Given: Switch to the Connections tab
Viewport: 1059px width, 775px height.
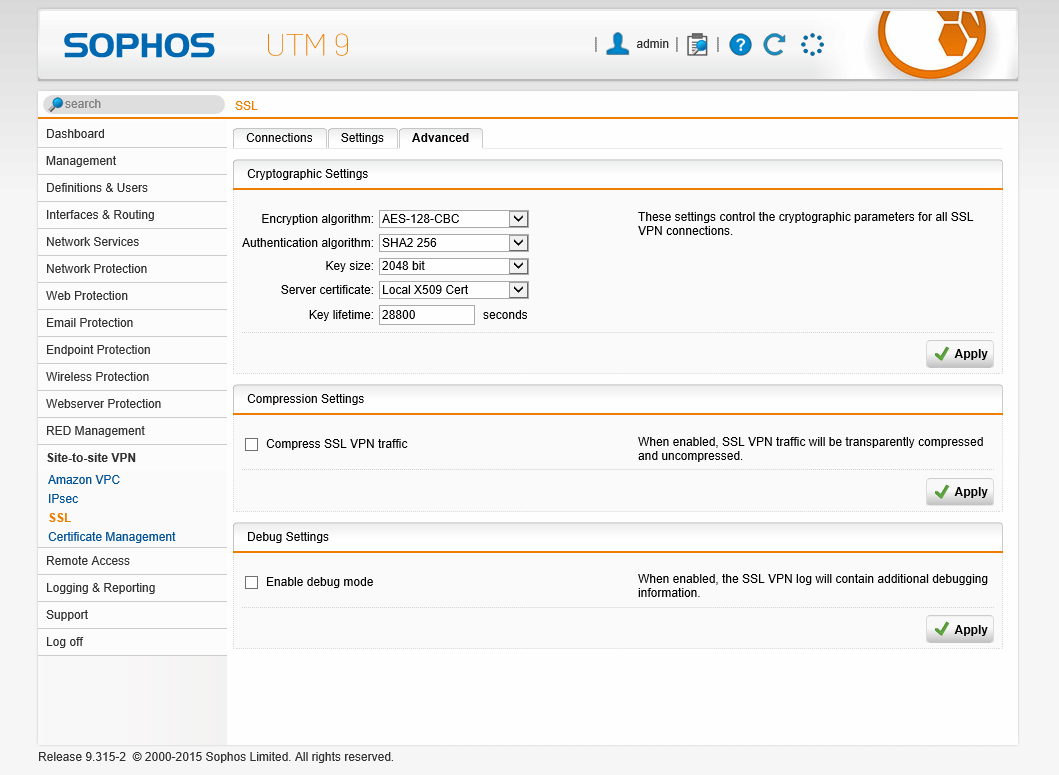Looking at the screenshot, I should tap(279, 138).
